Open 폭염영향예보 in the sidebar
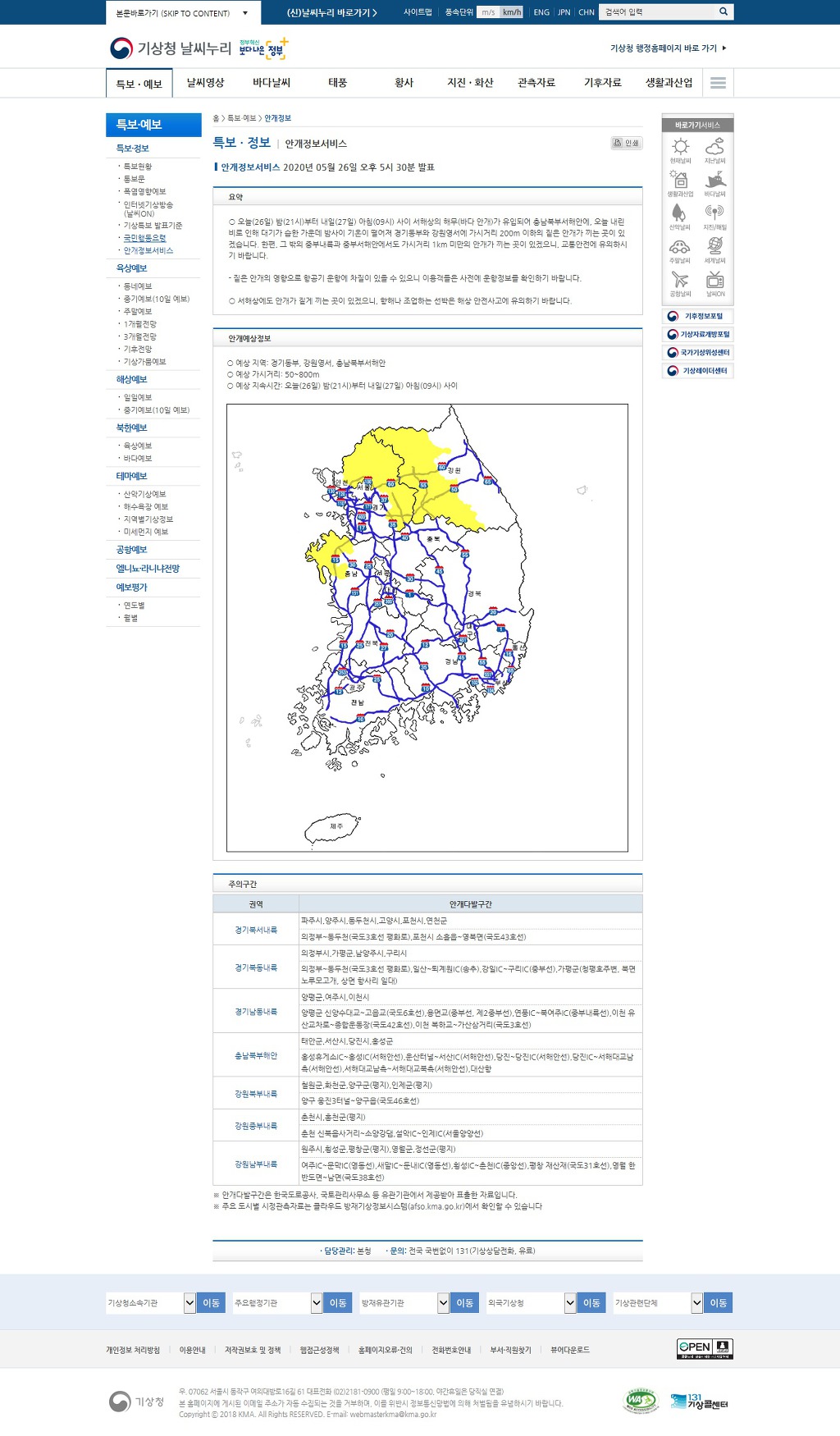Screen dimensions: 840x1436 click(144, 191)
